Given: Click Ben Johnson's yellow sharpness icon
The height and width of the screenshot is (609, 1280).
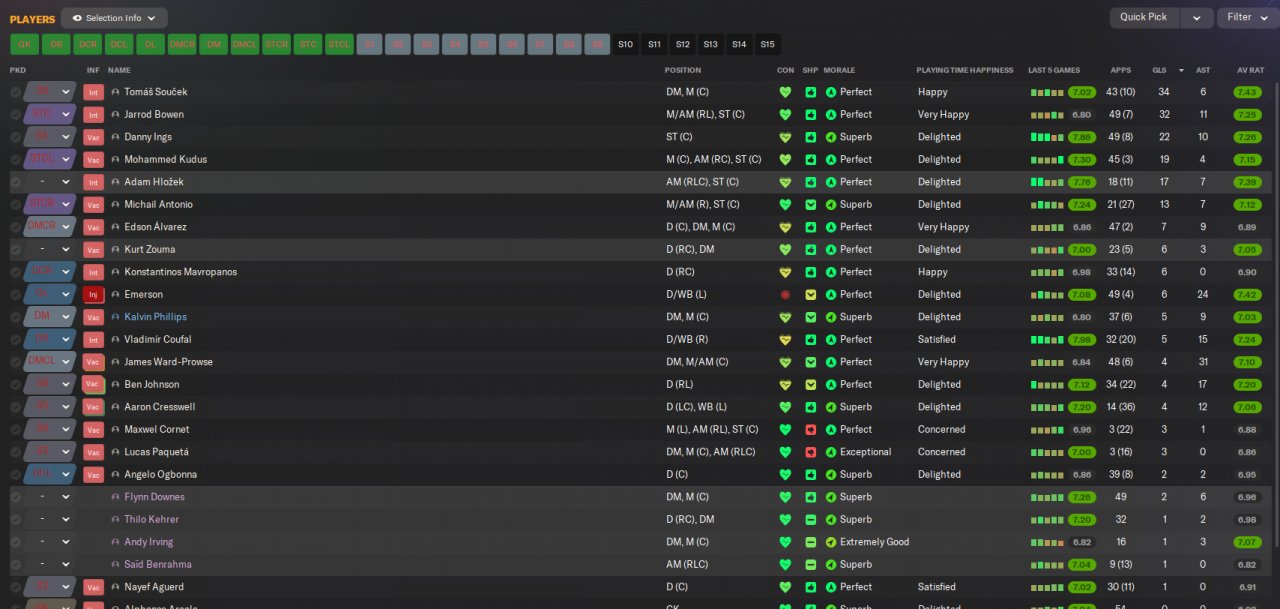Looking at the screenshot, I should [811, 385].
